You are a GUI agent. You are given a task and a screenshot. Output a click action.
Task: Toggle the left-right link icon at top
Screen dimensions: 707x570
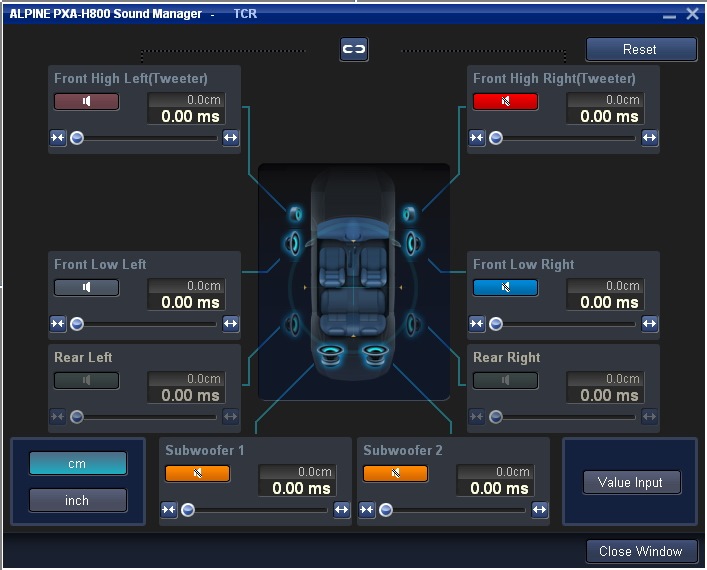(354, 49)
